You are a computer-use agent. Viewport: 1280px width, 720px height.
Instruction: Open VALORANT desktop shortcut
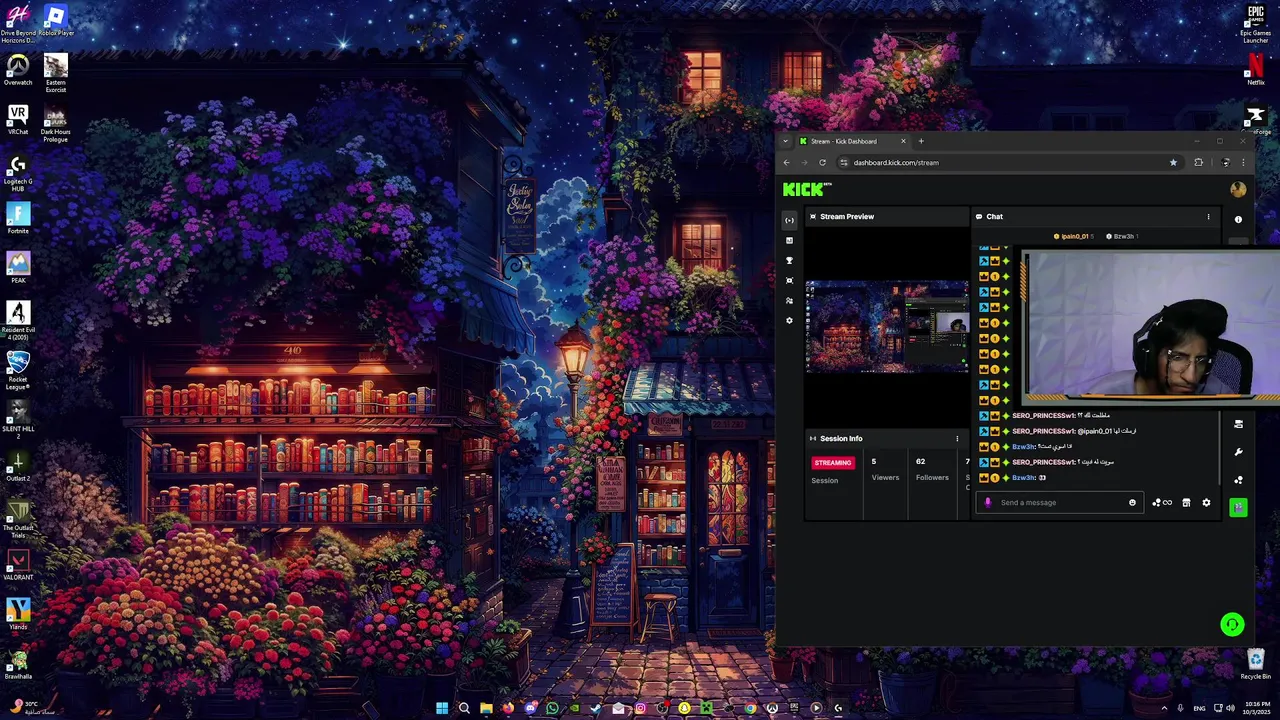(18, 565)
